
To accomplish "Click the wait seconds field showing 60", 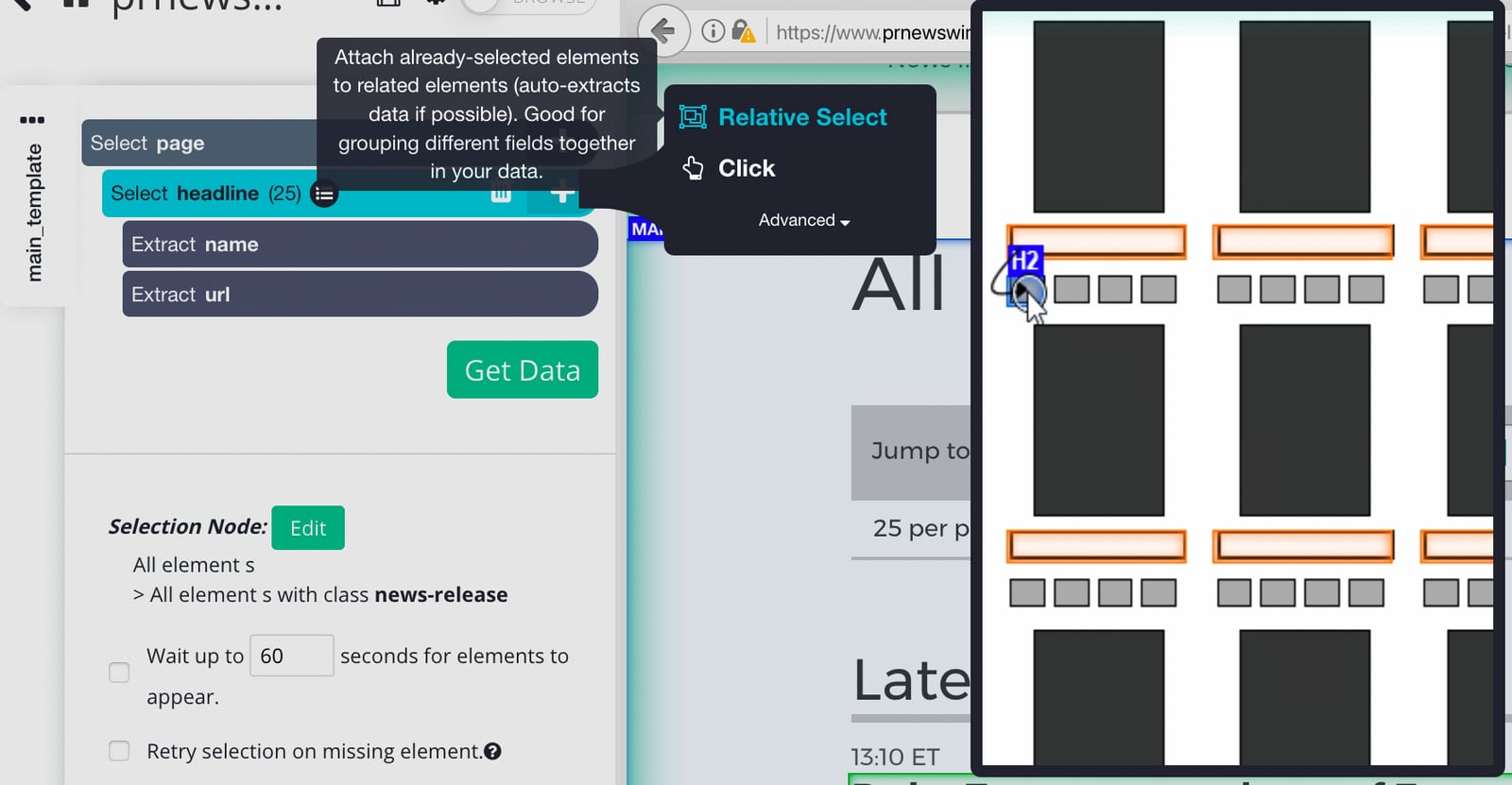I will [x=291, y=656].
